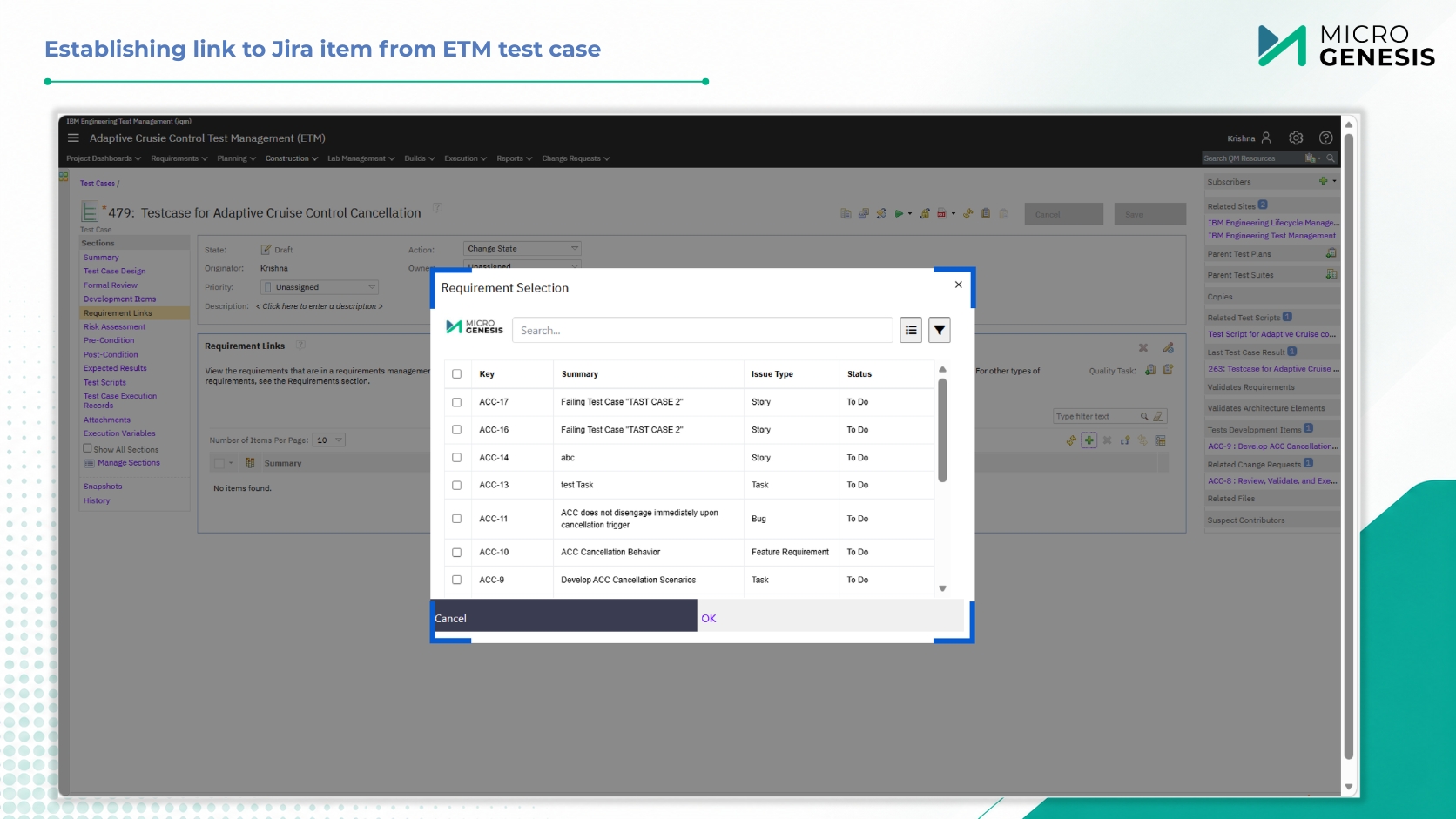Screen dimensions: 1456x819
Task: Click the add Parent Test Plans icon
Action: tap(1331, 253)
